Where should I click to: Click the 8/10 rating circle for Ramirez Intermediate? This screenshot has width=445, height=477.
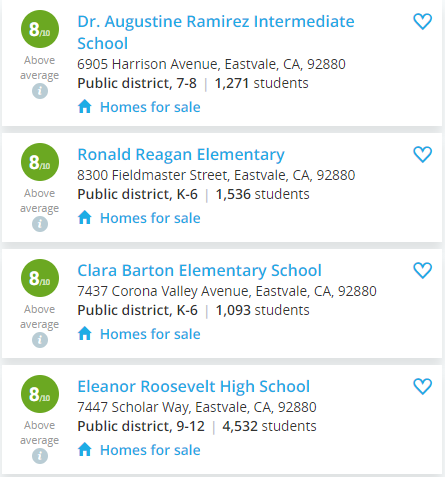pyautogui.click(x=40, y=29)
